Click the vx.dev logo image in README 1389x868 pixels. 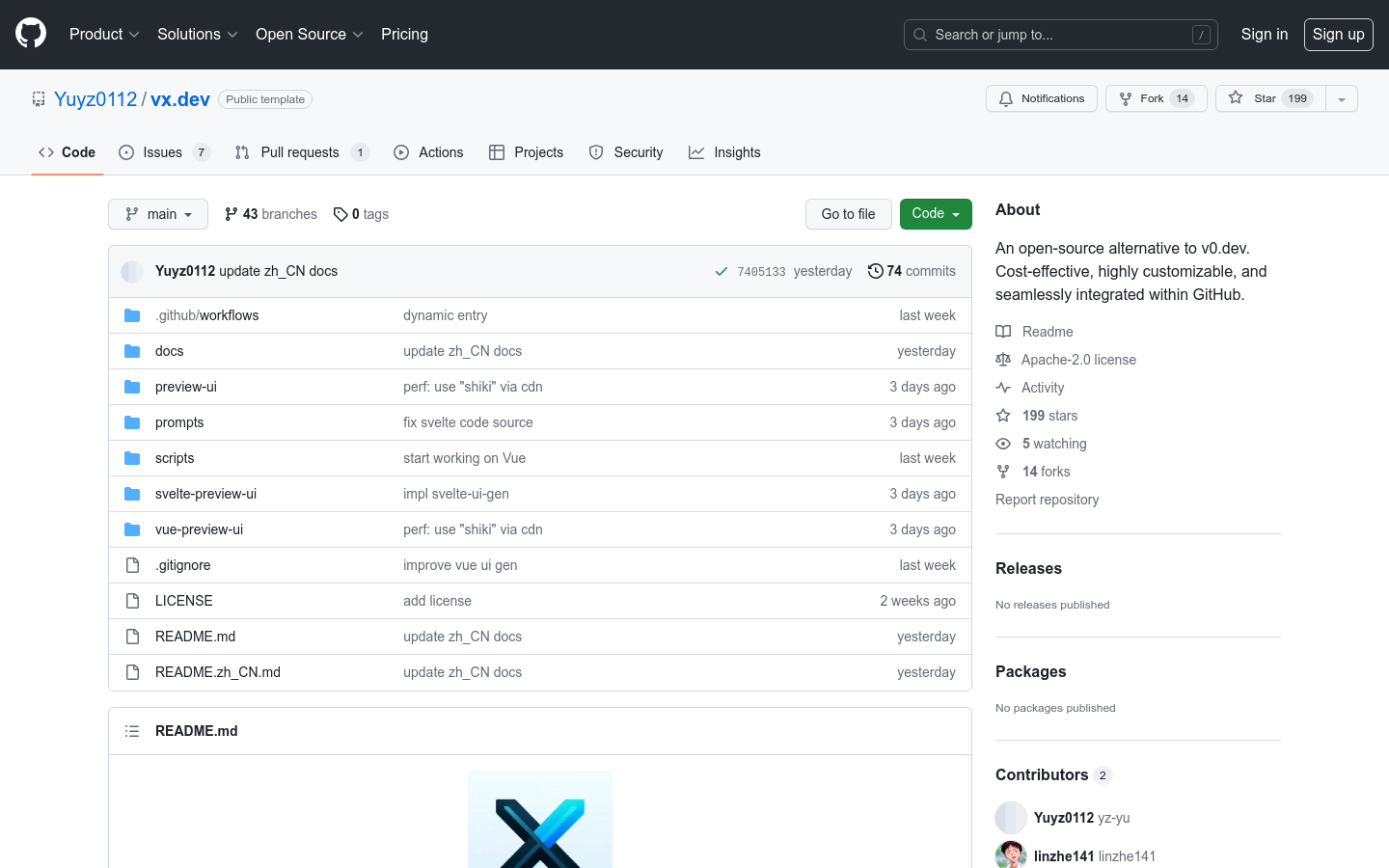point(540,819)
